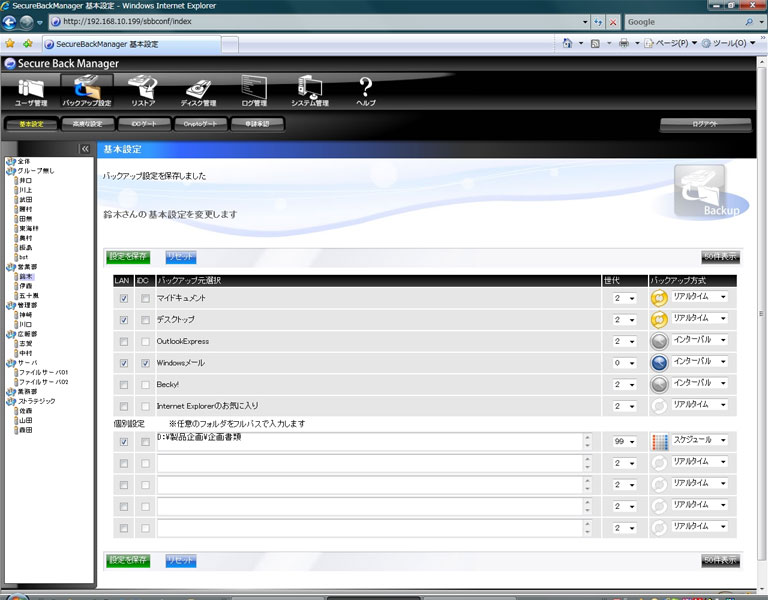Click the IE Stop button
Image resolution: width=768 pixels, height=600 pixels.
[613, 22]
